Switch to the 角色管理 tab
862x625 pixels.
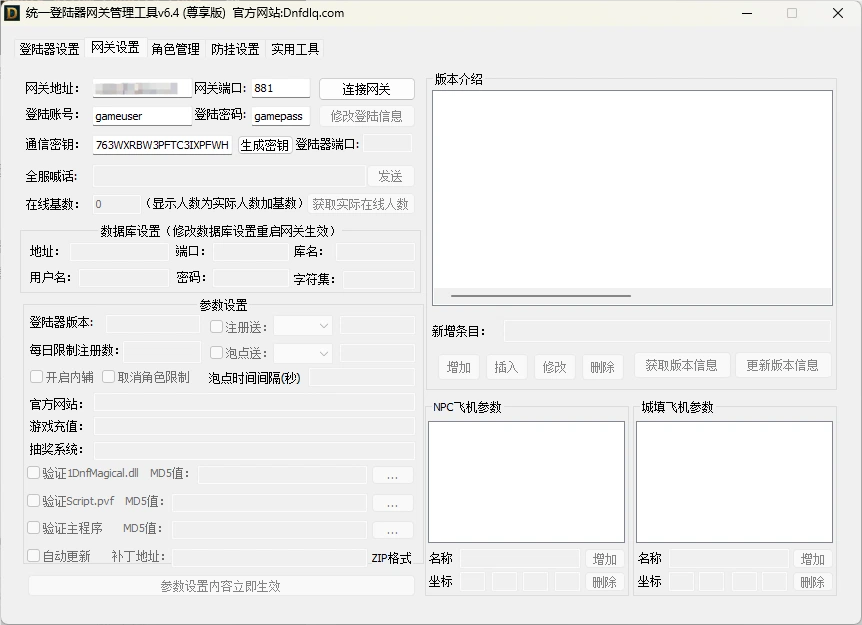pyautogui.click(x=175, y=47)
